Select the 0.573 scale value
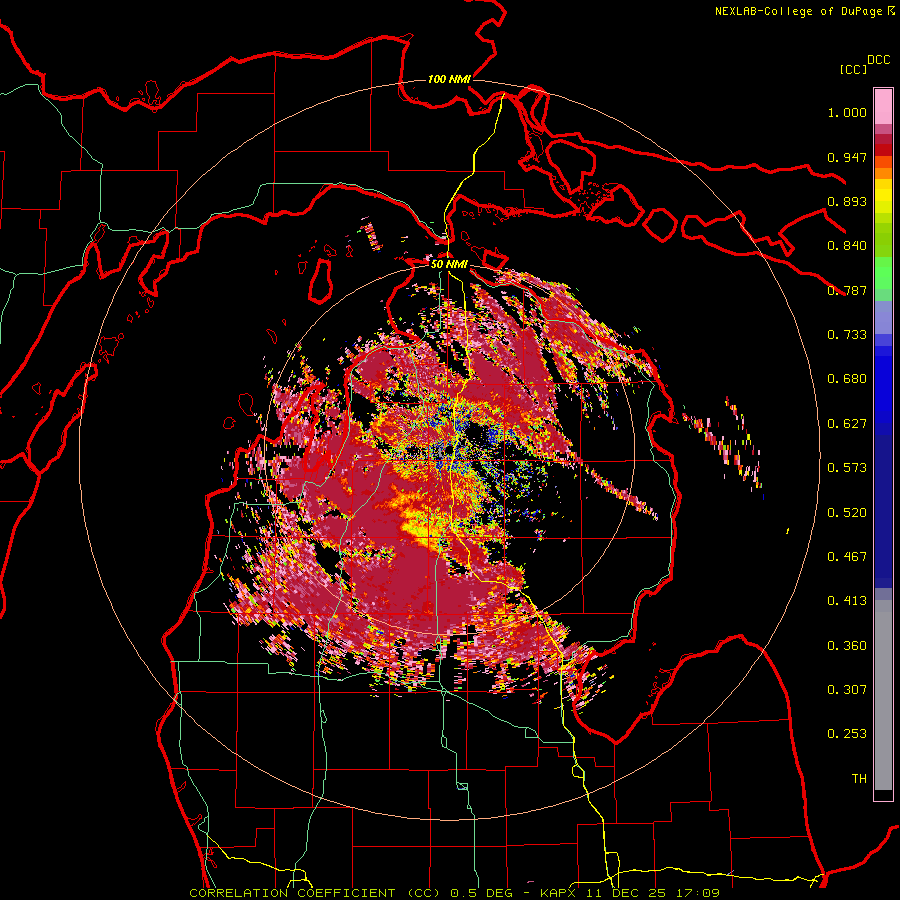Screen dimensions: 900x900 click(847, 468)
